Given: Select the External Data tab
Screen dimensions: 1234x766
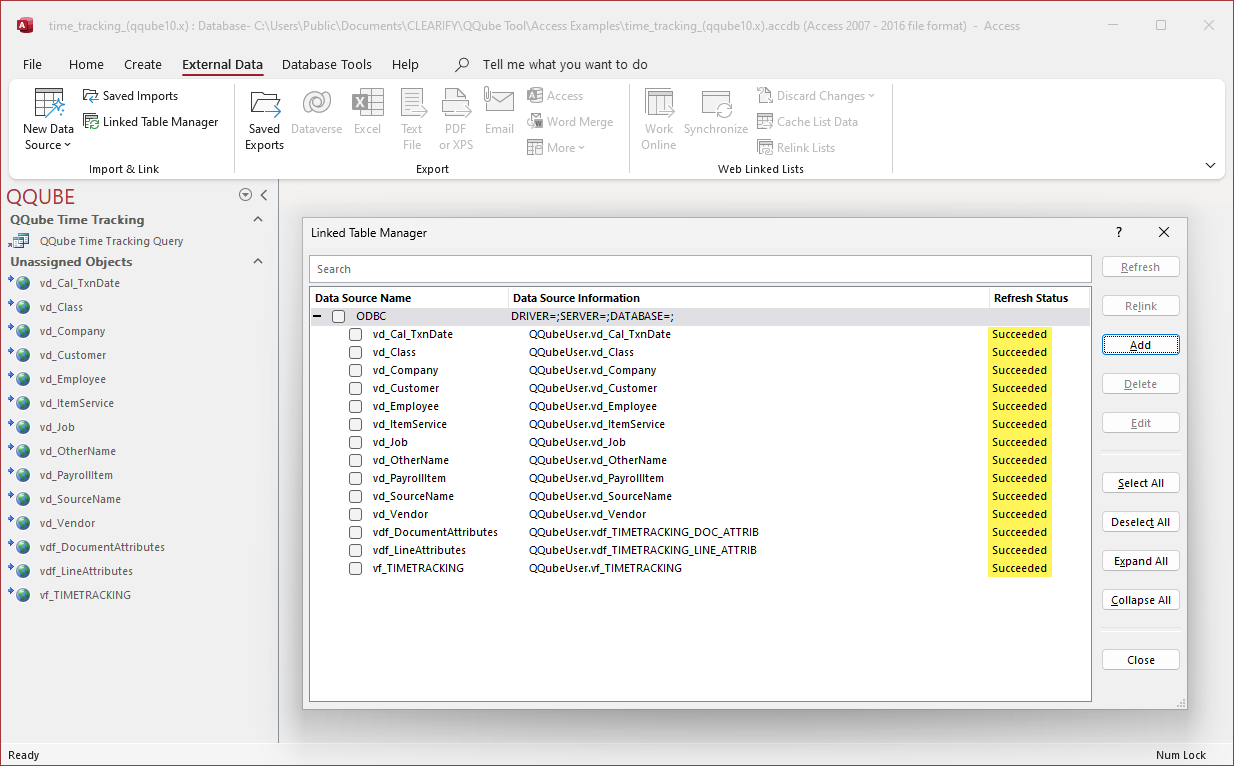Looking at the screenshot, I should pos(222,64).
